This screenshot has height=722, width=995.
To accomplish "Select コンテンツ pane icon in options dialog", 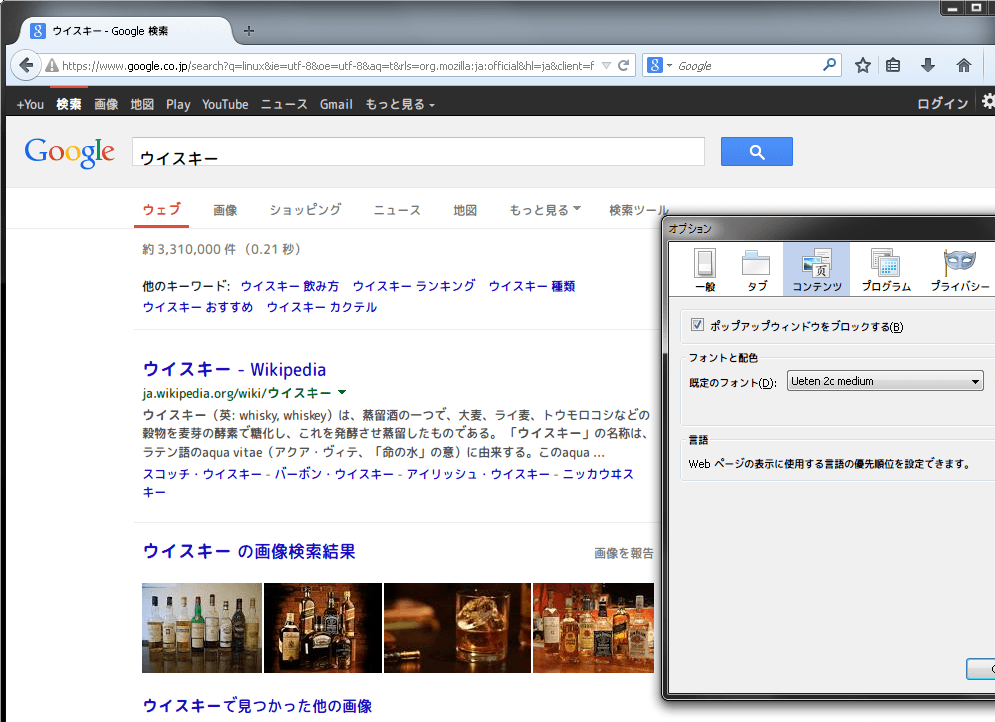I will coord(817,270).
